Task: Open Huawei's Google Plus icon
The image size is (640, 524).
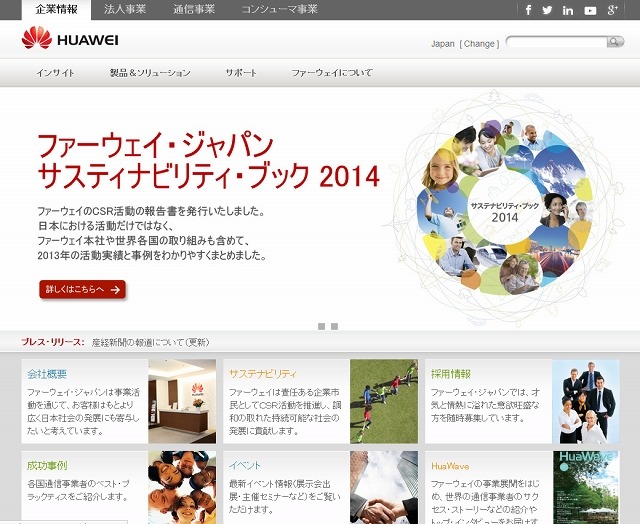Action: (x=612, y=10)
